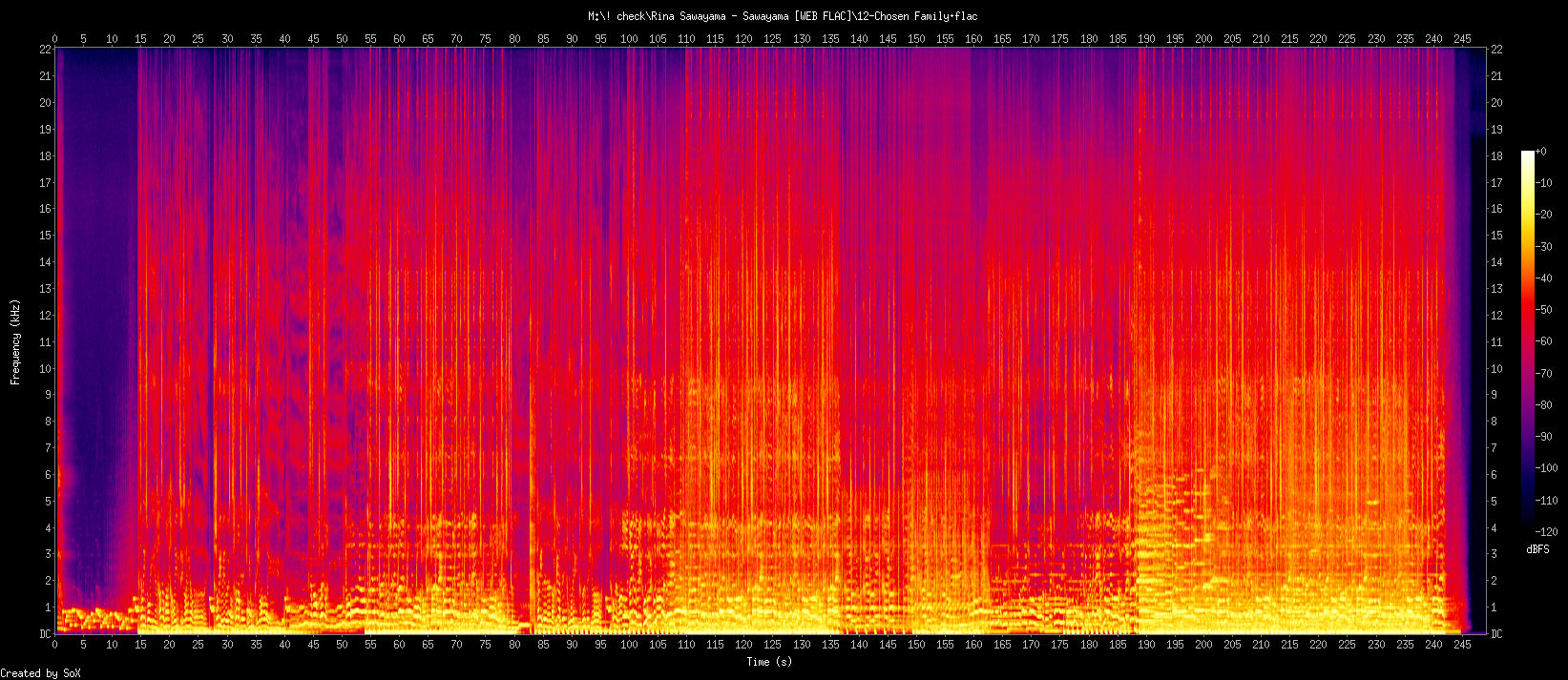Click the '-120' value on dBFS legend
Screen dimensions: 1568x680
tap(1545, 532)
